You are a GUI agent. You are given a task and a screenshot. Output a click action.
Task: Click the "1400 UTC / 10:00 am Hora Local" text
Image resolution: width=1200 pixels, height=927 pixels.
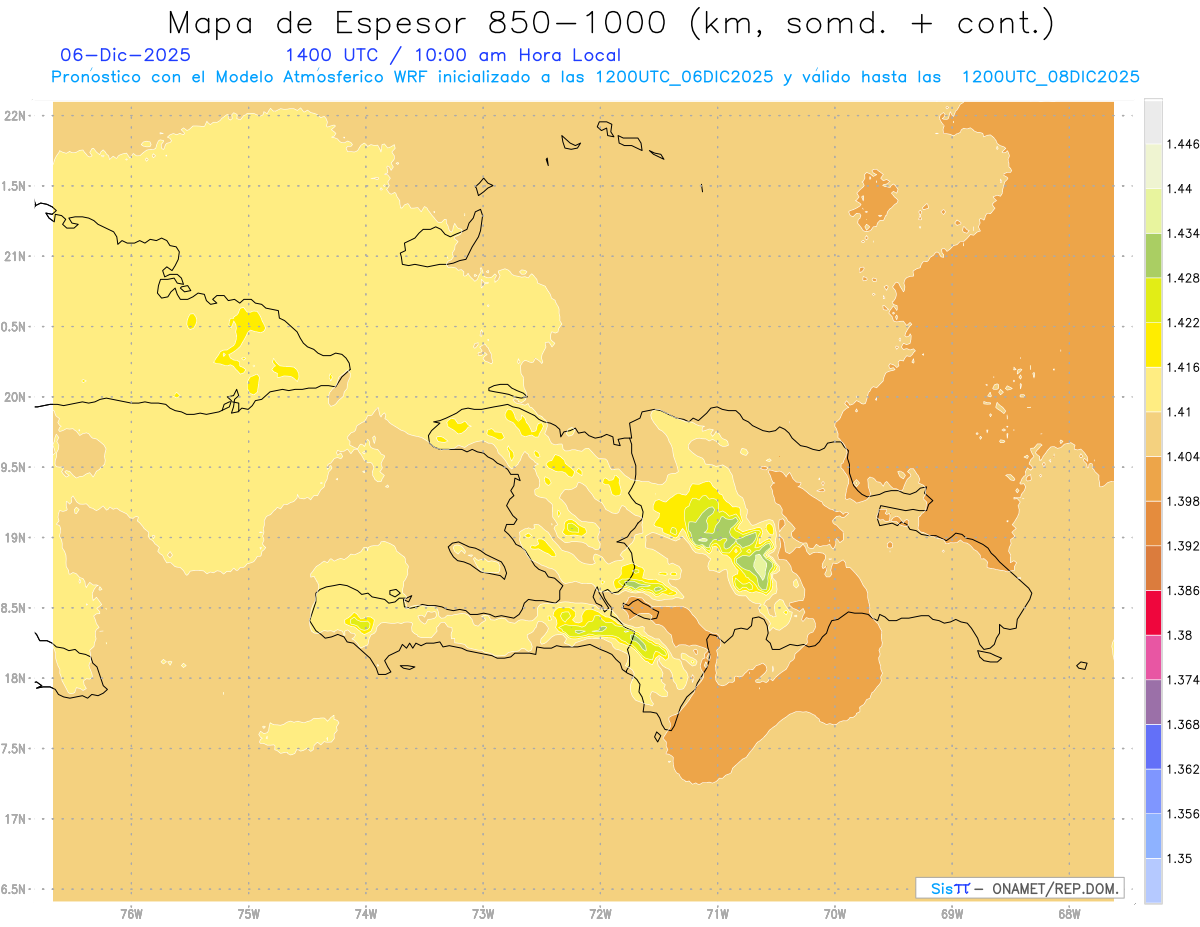point(453,55)
